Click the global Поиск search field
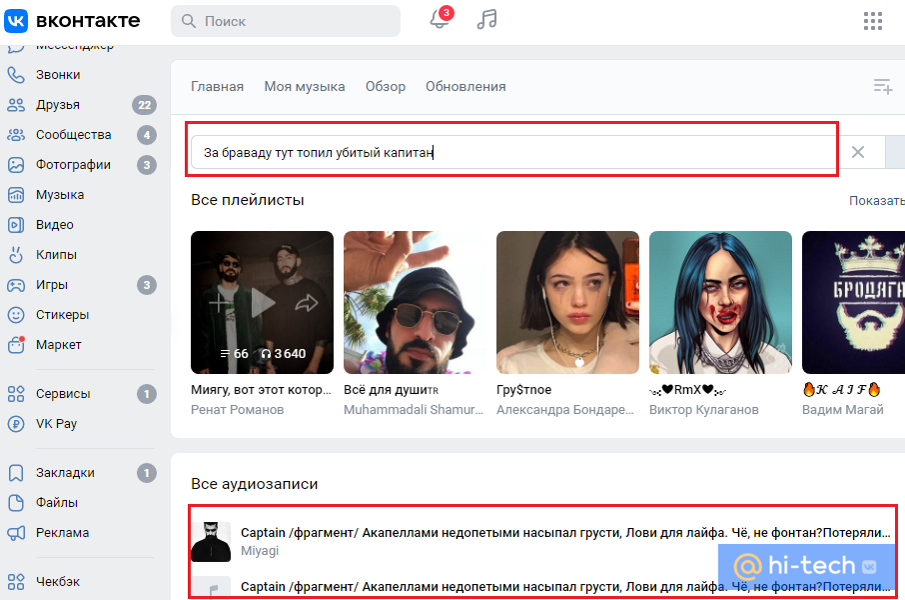The width and height of the screenshot is (905, 600). click(x=286, y=21)
